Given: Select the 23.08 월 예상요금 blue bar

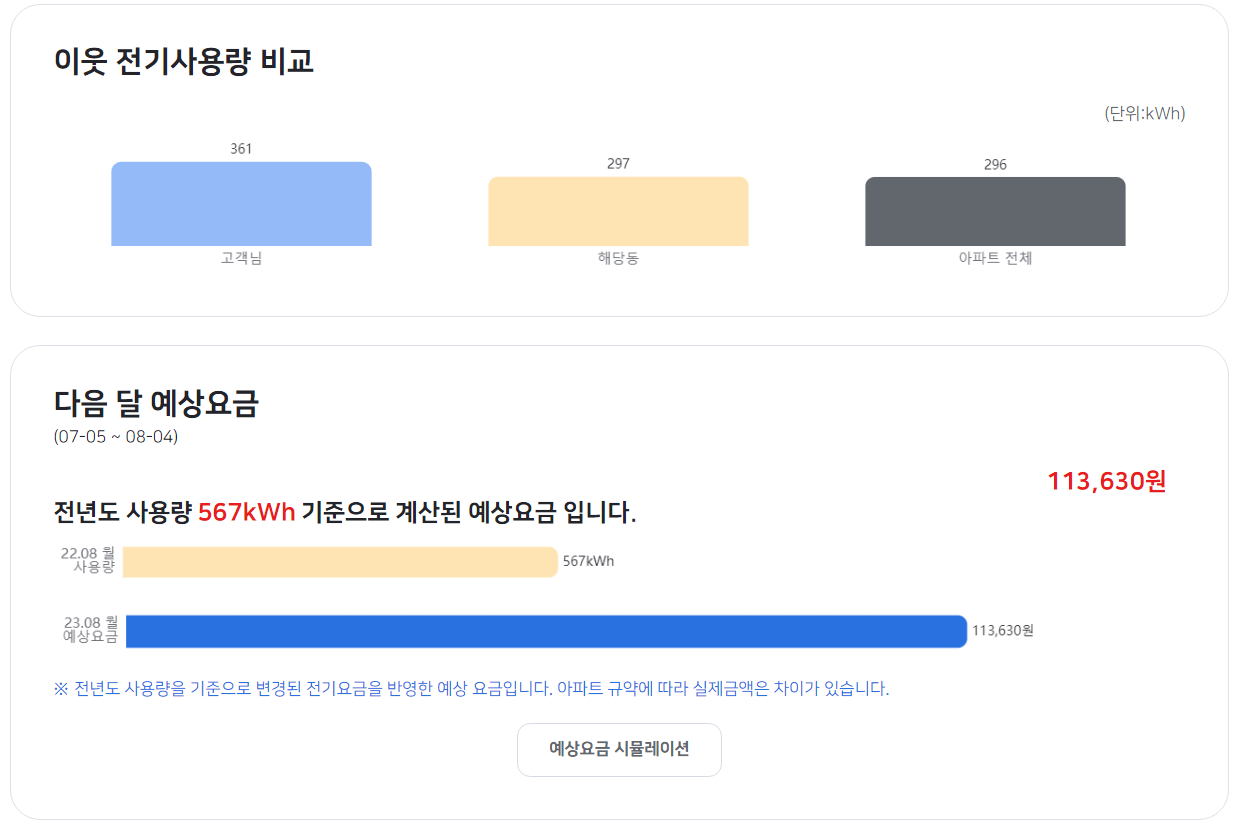Looking at the screenshot, I should 545,629.
